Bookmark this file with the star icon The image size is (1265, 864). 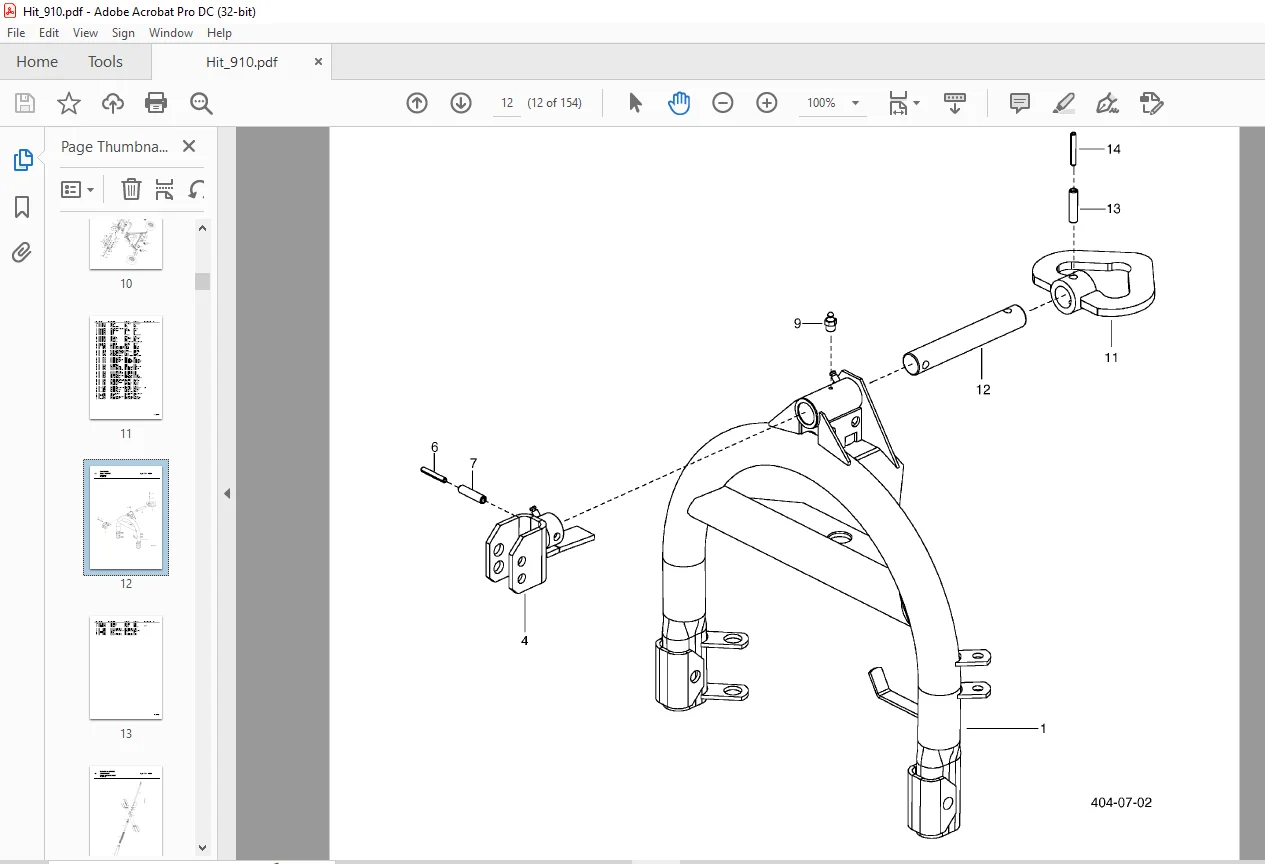[x=69, y=103]
